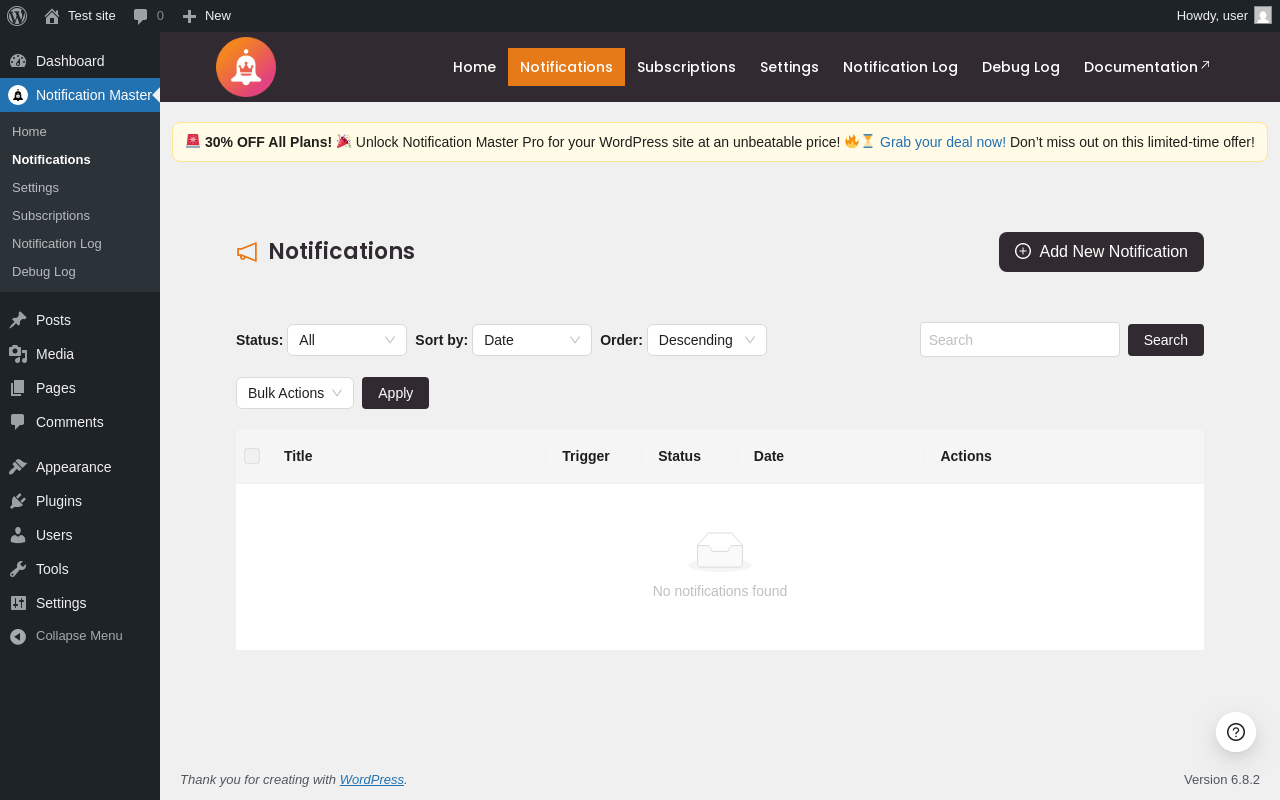
Task: Click the external link arrow next to Documentation
Action: (x=1206, y=65)
